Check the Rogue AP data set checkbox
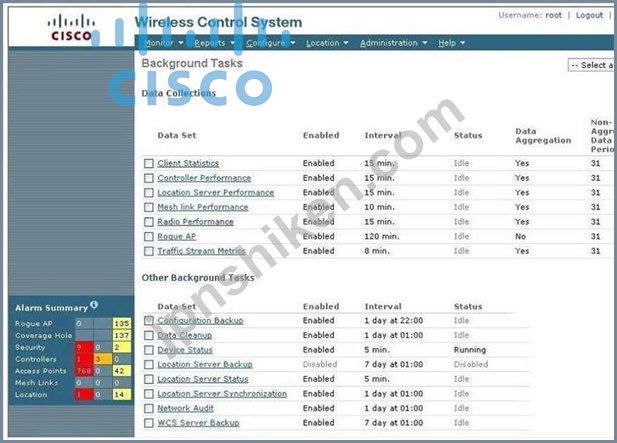 [148, 236]
